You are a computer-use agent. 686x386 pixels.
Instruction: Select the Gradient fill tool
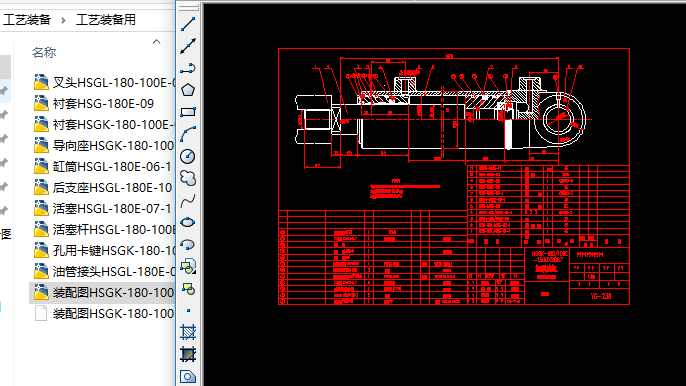[188, 354]
